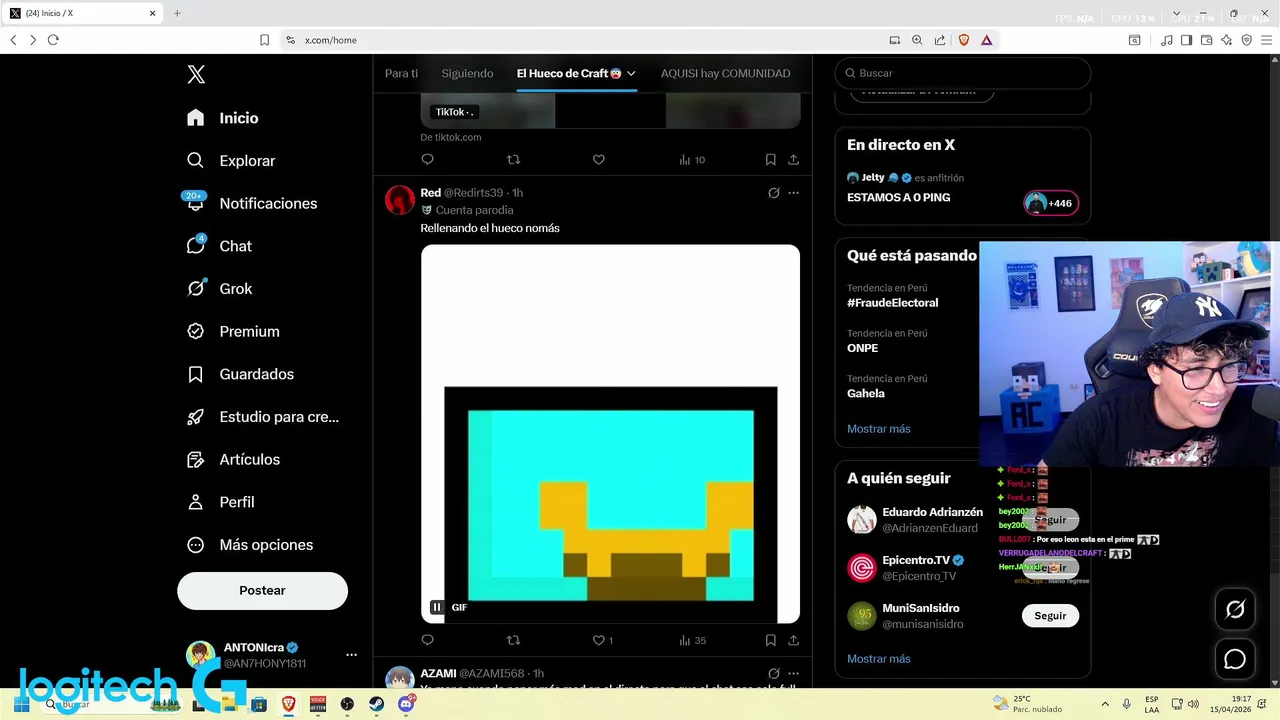The width and height of the screenshot is (1280, 720).
Task: Open account switcher dots next to ANTONIcra
Action: point(351,655)
